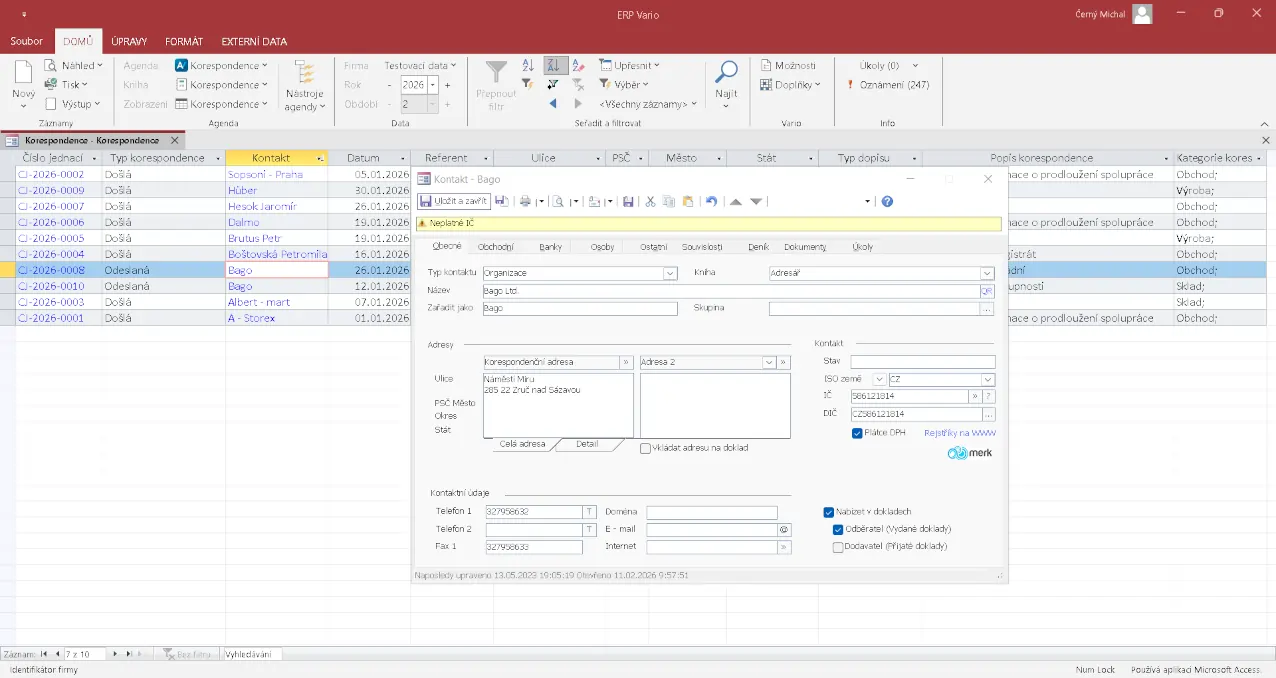Open help with the blue question mark icon
Image resolution: width=1276 pixels, height=678 pixels.
pos(887,201)
